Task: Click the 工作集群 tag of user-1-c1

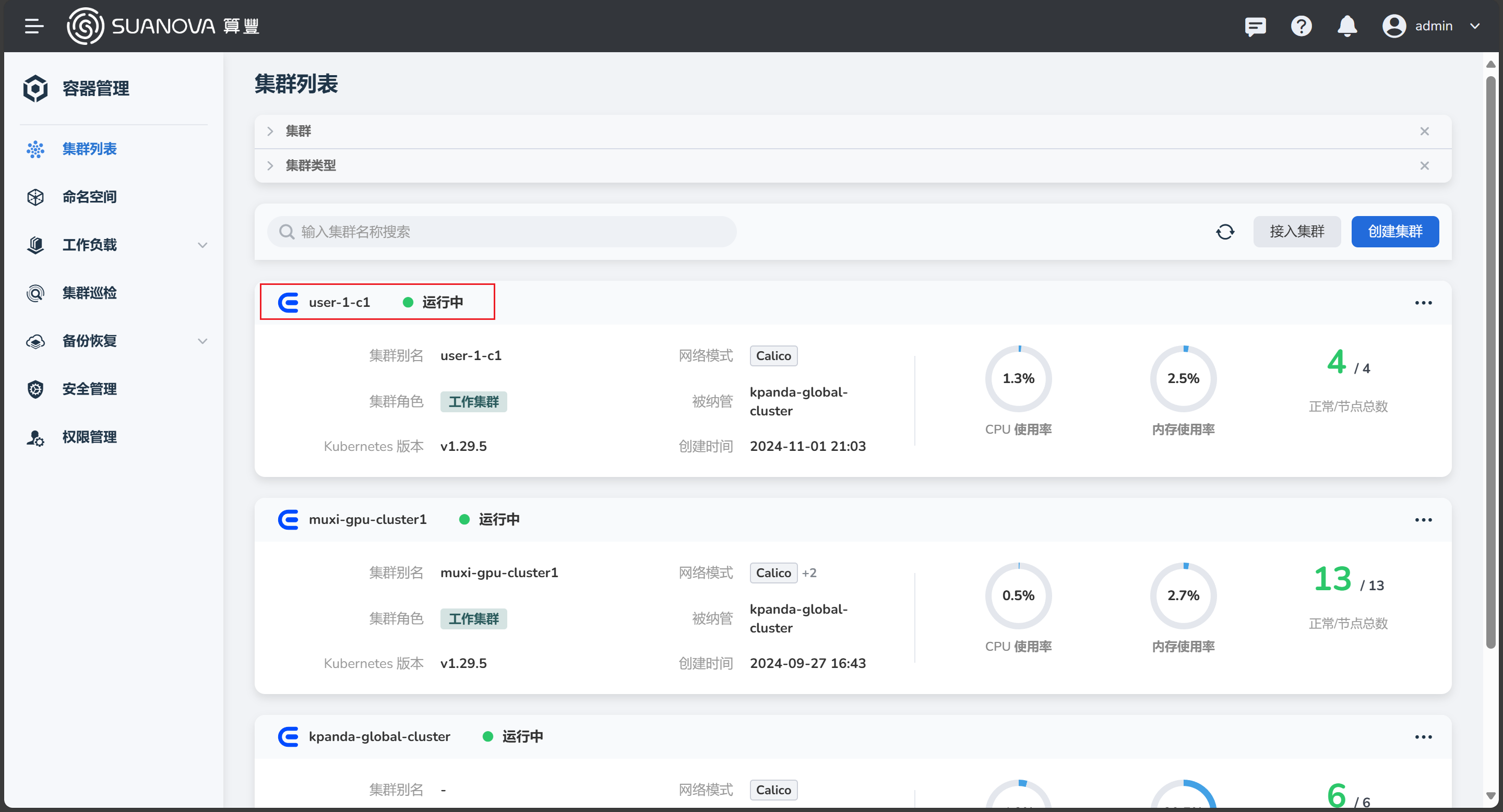Action: [x=473, y=402]
